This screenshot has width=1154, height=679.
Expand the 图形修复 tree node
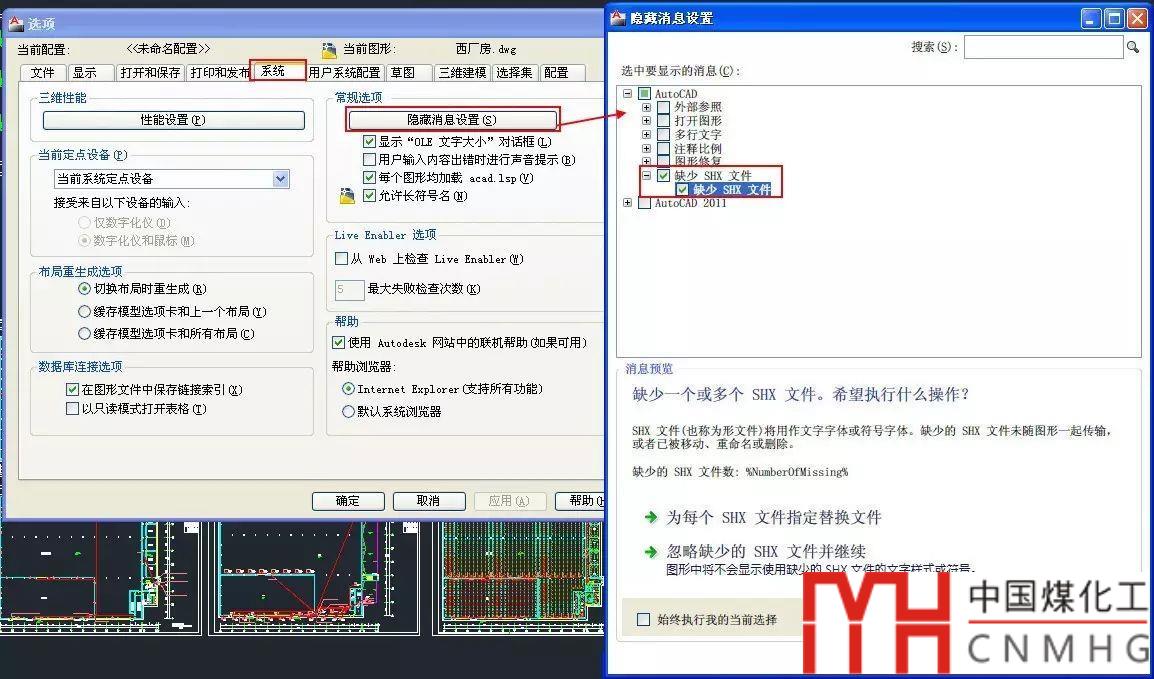coord(646,160)
